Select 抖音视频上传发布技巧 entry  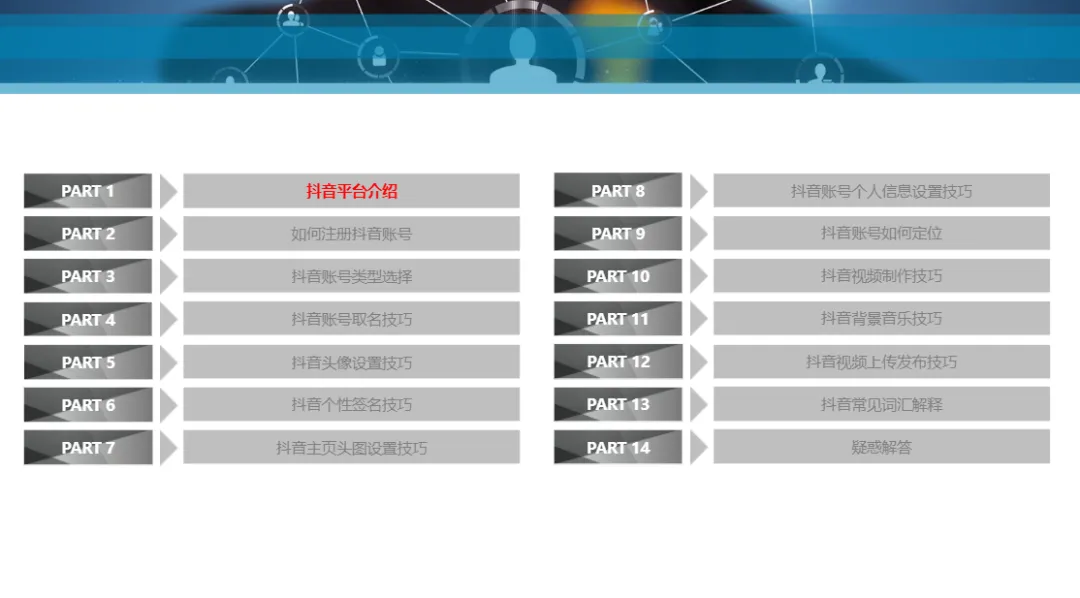pos(882,361)
